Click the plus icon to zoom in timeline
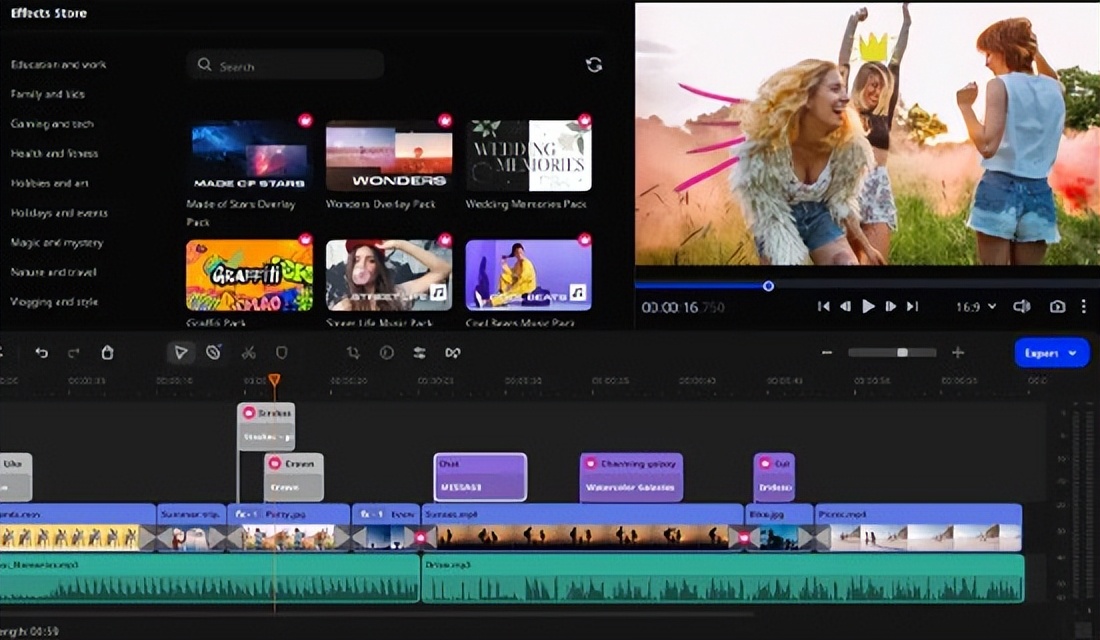 tap(958, 353)
